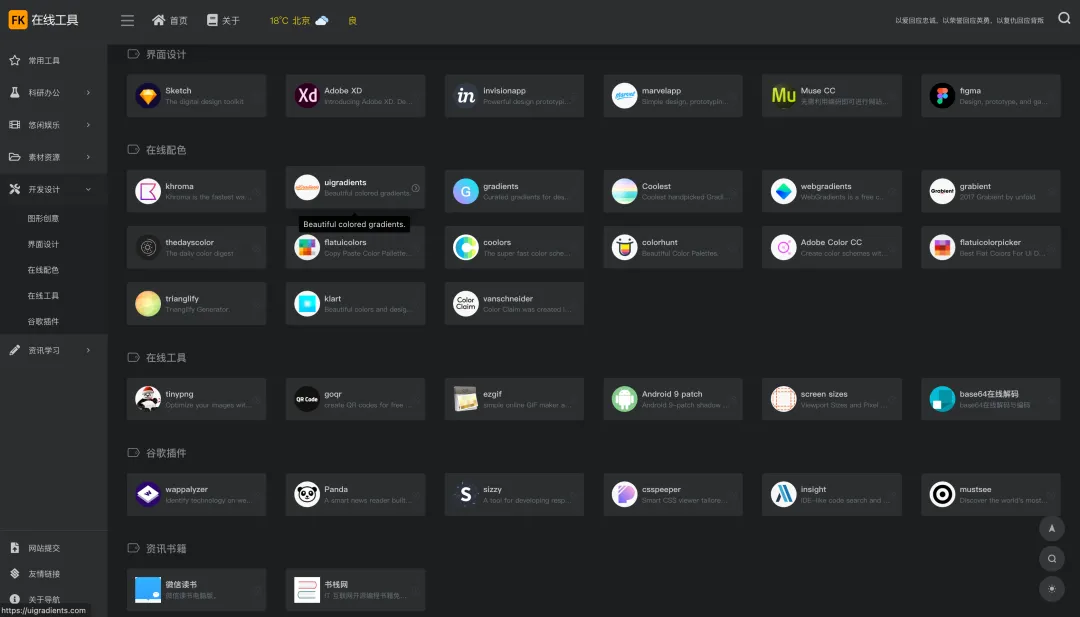Click the colorhunt icon
This screenshot has height=617, width=1080.
pos(625,247)
